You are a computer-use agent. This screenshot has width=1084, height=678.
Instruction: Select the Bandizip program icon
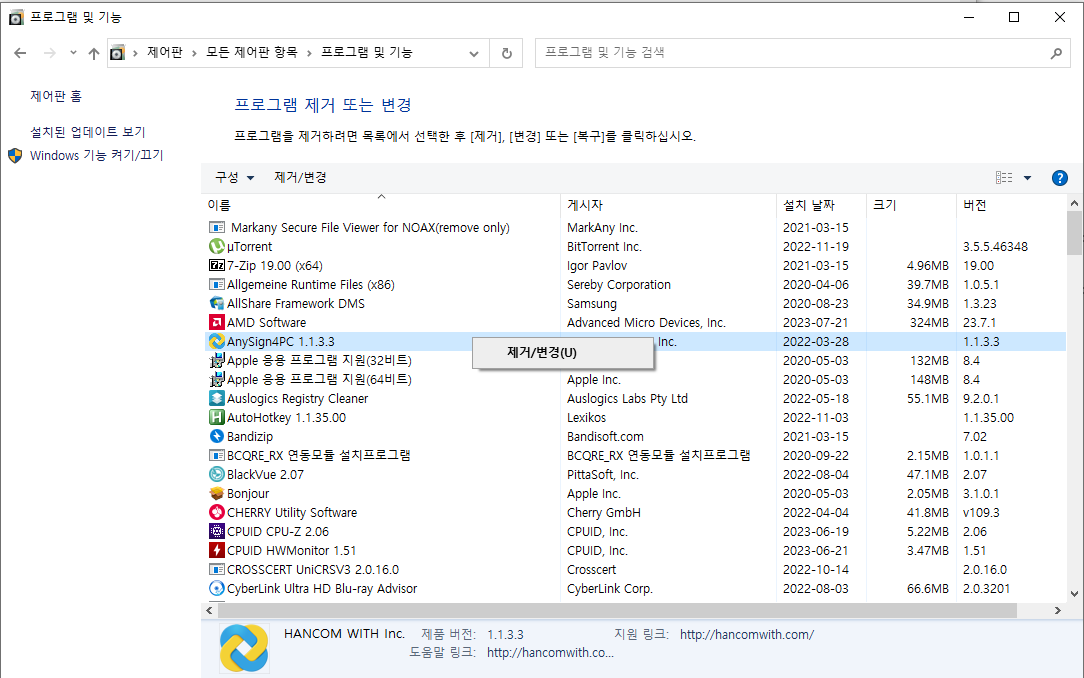pos(216,436)
